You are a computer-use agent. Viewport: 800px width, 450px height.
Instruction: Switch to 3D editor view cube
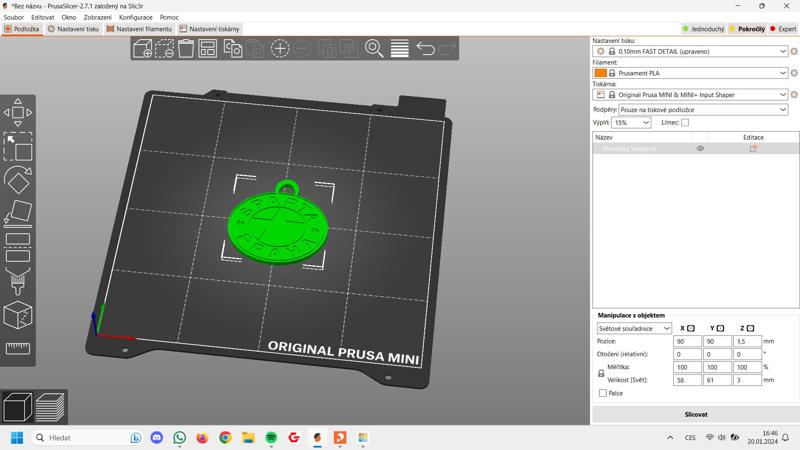pos(17,407)
